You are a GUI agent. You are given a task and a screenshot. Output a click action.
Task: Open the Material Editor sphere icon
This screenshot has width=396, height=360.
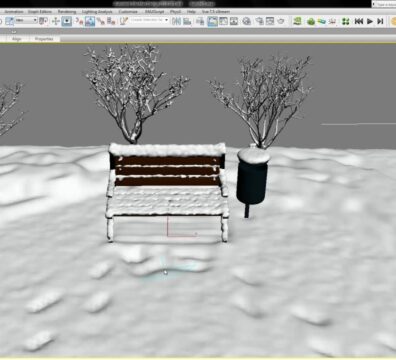(246, 21)
